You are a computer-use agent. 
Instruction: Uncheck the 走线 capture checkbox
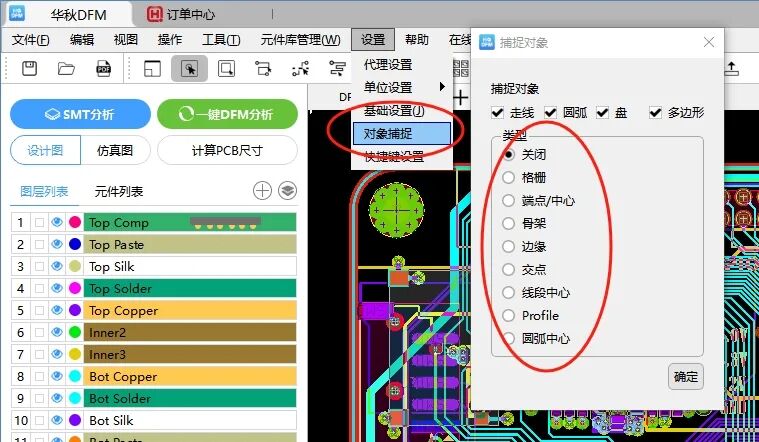pyautogui.click(x=498, y=113)
